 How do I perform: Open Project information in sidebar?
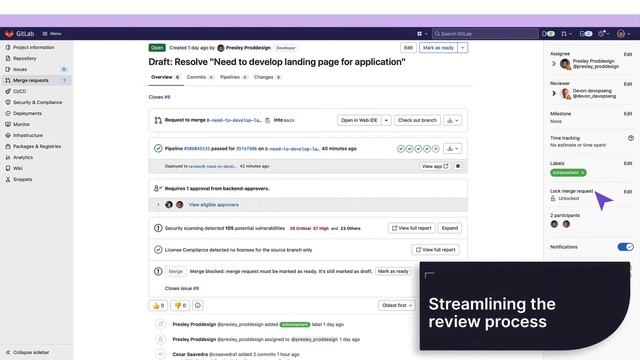pyautogui.click(x=33, y=47)
